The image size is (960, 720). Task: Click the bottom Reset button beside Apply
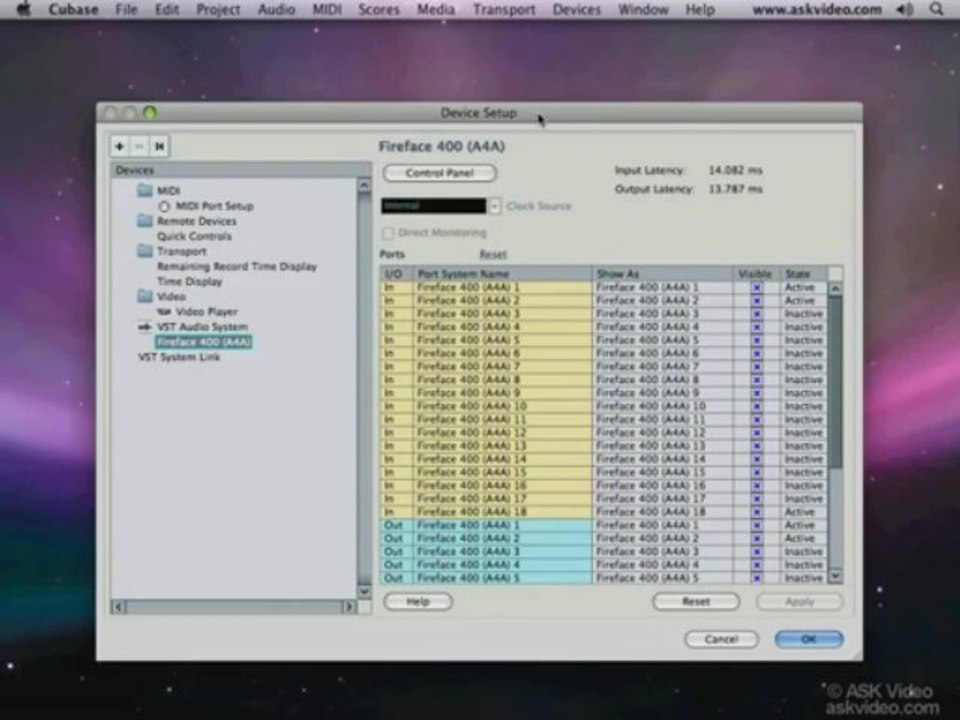coord(696,602)
